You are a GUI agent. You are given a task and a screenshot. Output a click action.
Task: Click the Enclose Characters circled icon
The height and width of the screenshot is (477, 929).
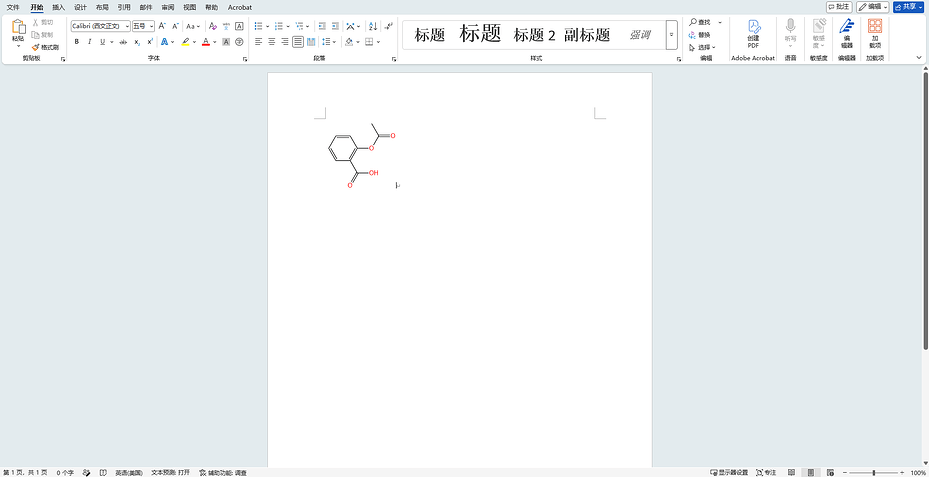pyautogui.click(x=239, y=42)
